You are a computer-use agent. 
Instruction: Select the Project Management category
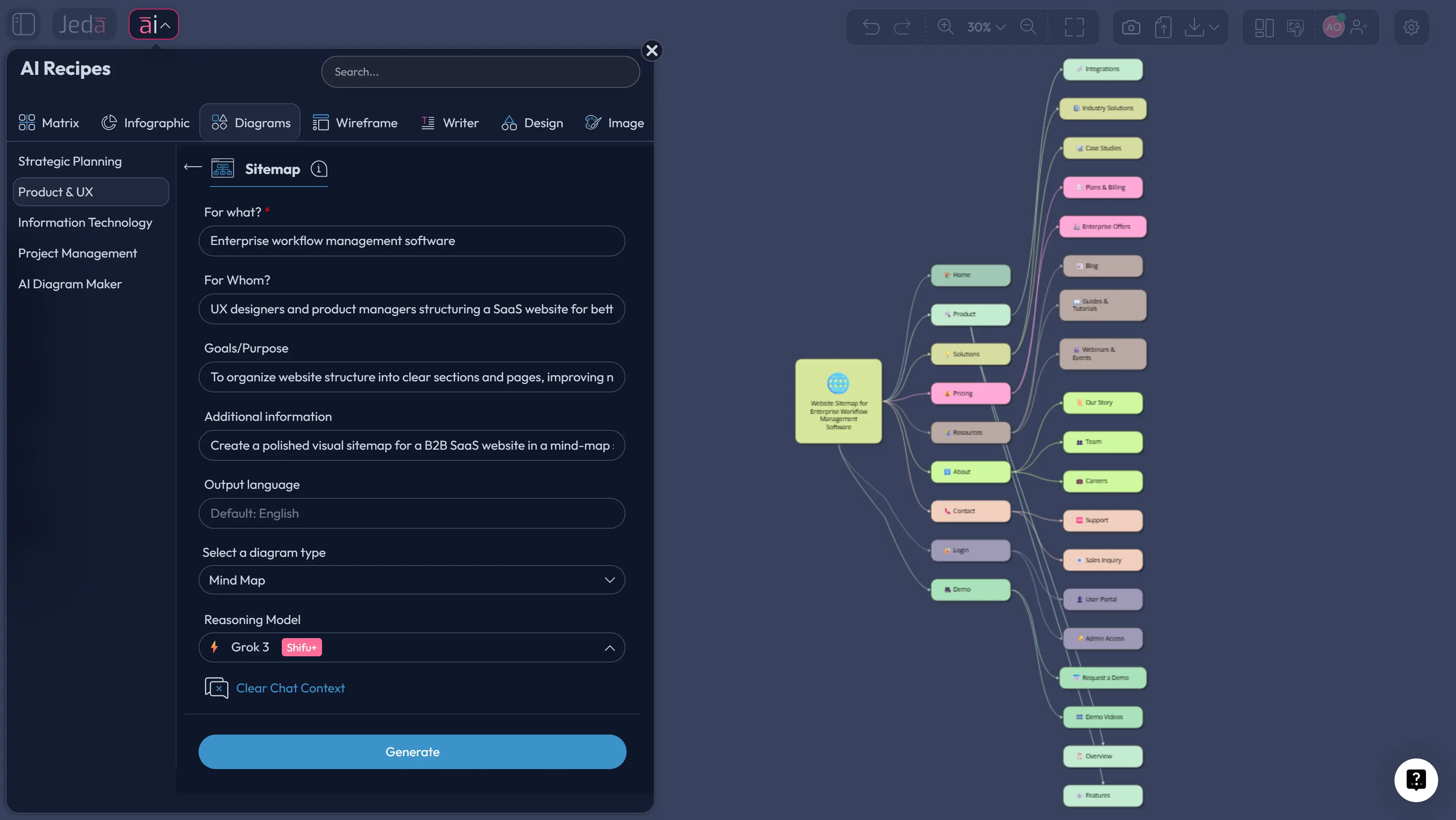(x=77, y=253)
